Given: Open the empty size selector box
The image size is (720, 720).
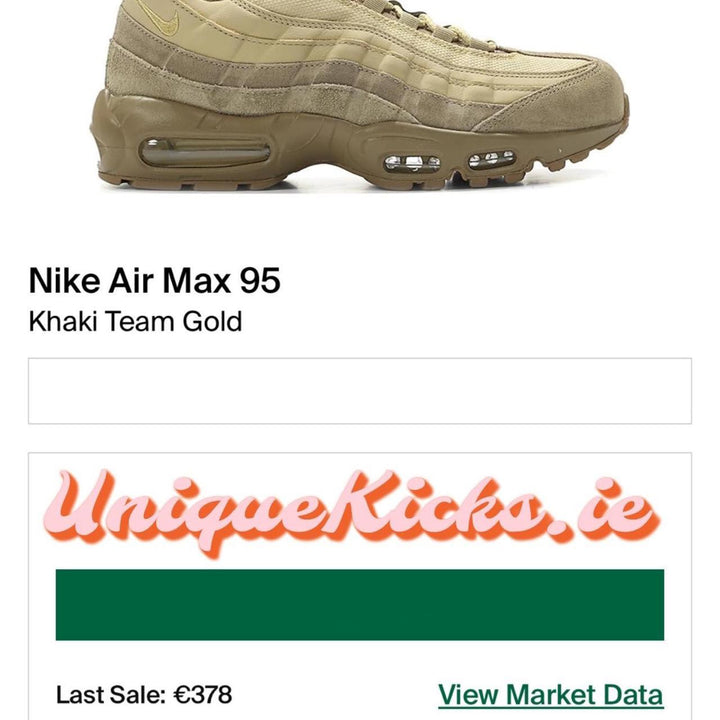Looking at the screenshot, I should point(360,391).
